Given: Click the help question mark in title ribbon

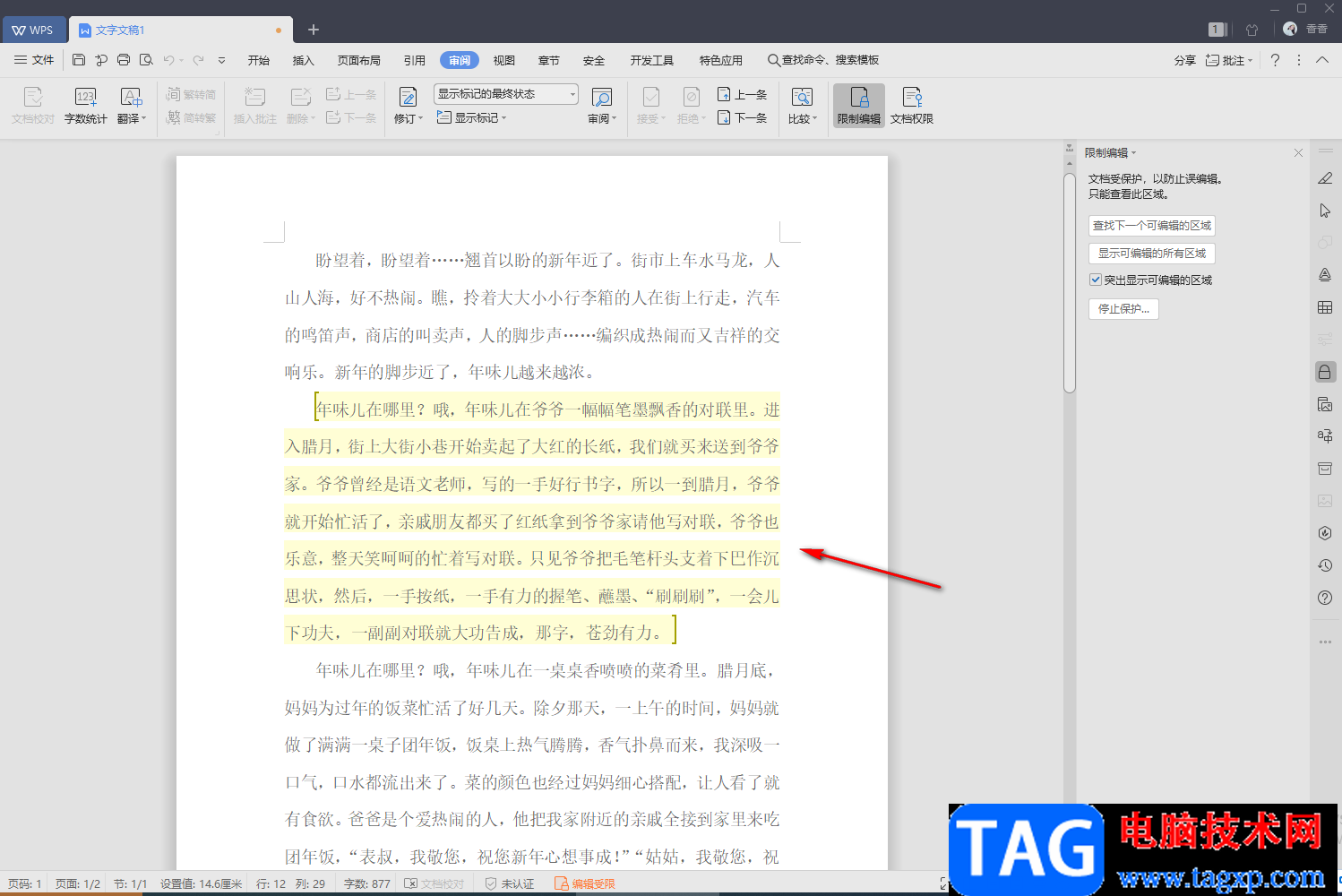Looking at the screenshot, I should [1275, 60].
